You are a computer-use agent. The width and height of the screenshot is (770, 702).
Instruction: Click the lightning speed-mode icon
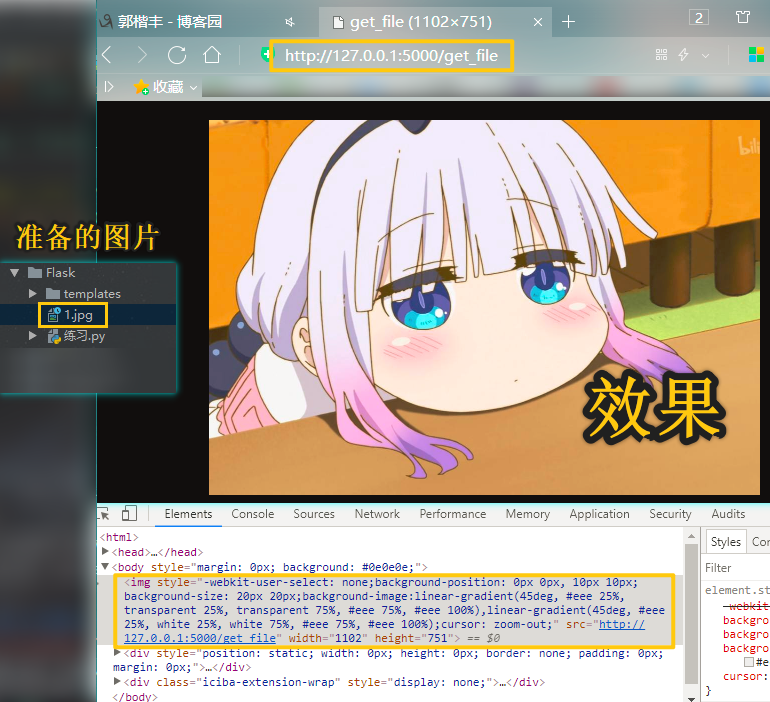tap(684, 54)
